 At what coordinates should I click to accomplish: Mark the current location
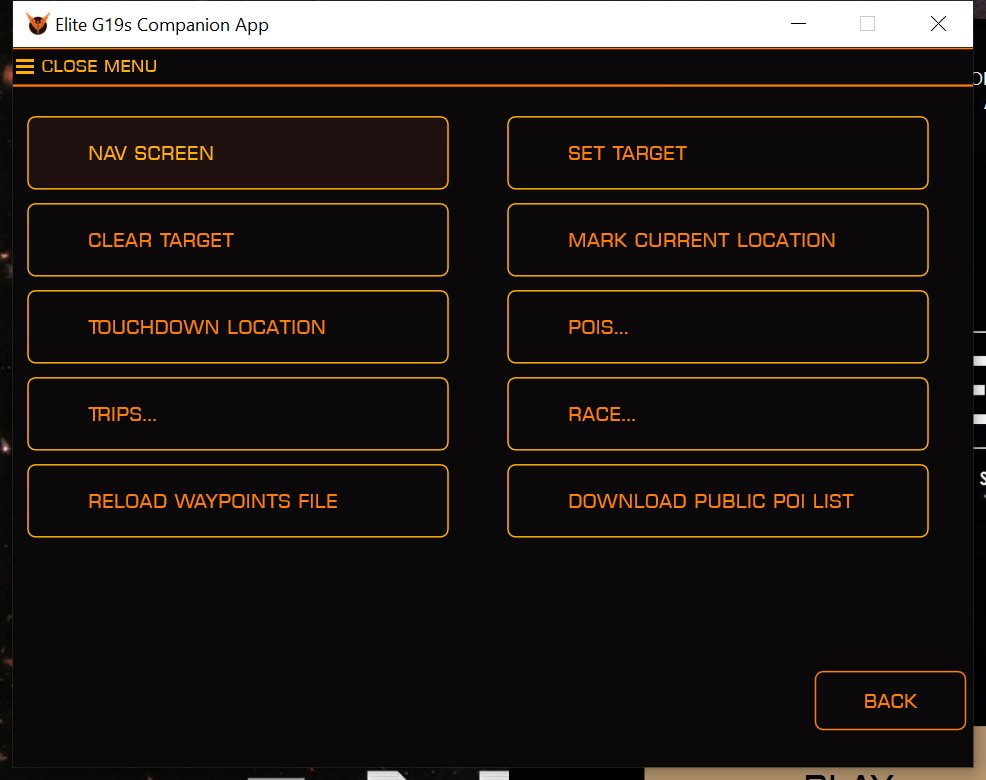click(x=717, y=240)
